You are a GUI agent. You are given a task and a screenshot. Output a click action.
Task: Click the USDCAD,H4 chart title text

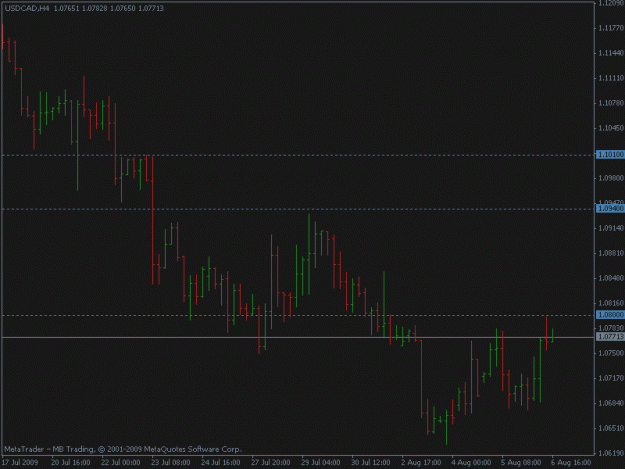click(x=27, y=8)
